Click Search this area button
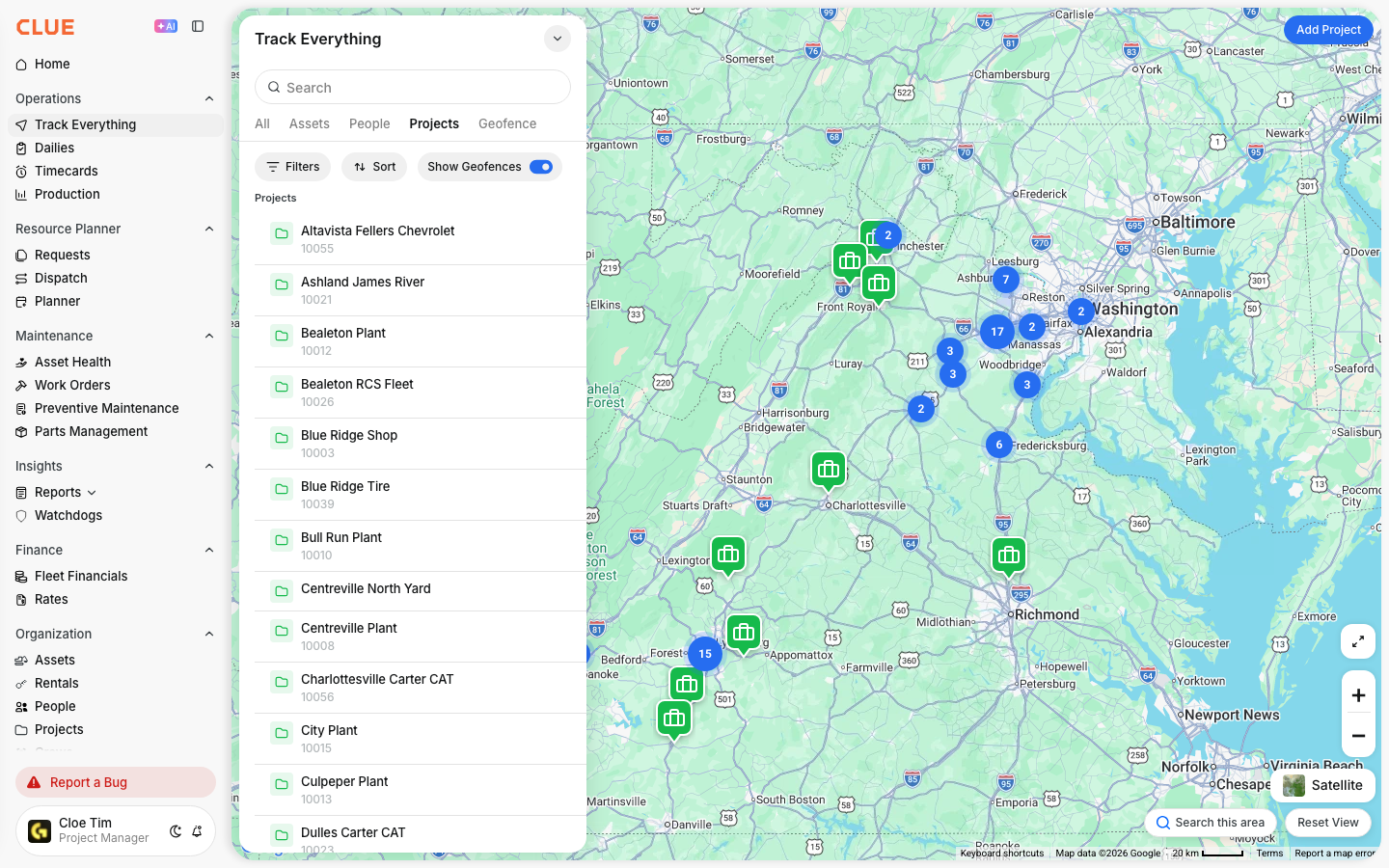The width and height of the screenshot is (1389, 868). (x=1211, y=823)
